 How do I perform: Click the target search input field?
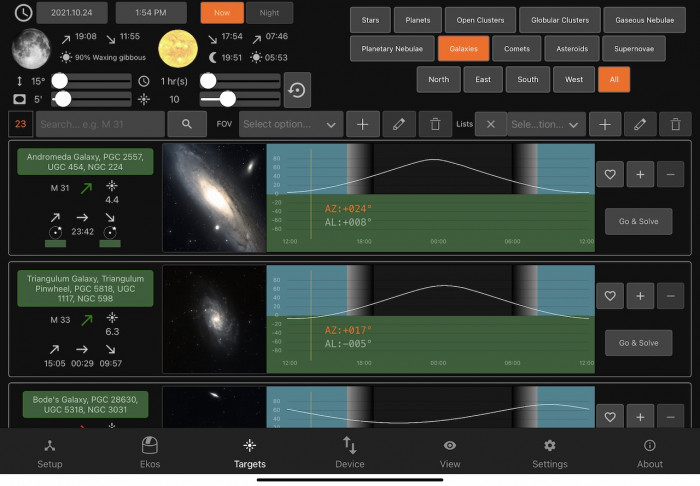(100, 124)
